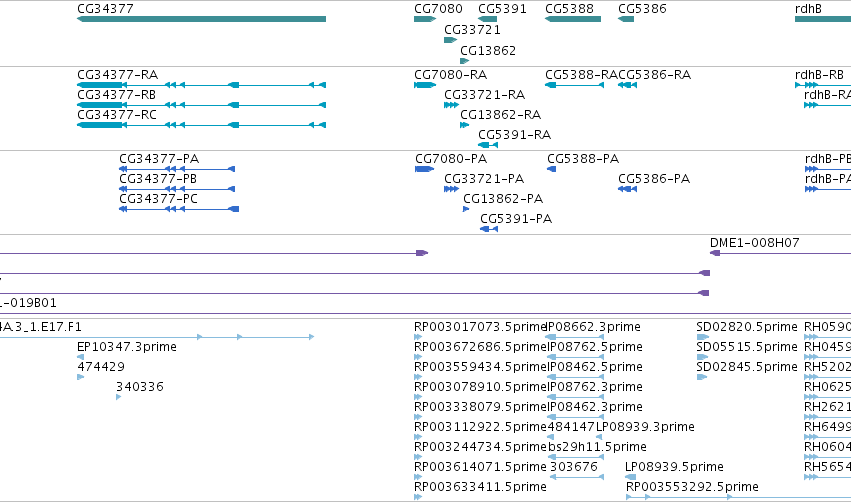Select the bs29h11.5prime EST label
This screenshot has width=851, height=502.
(597, 447)
